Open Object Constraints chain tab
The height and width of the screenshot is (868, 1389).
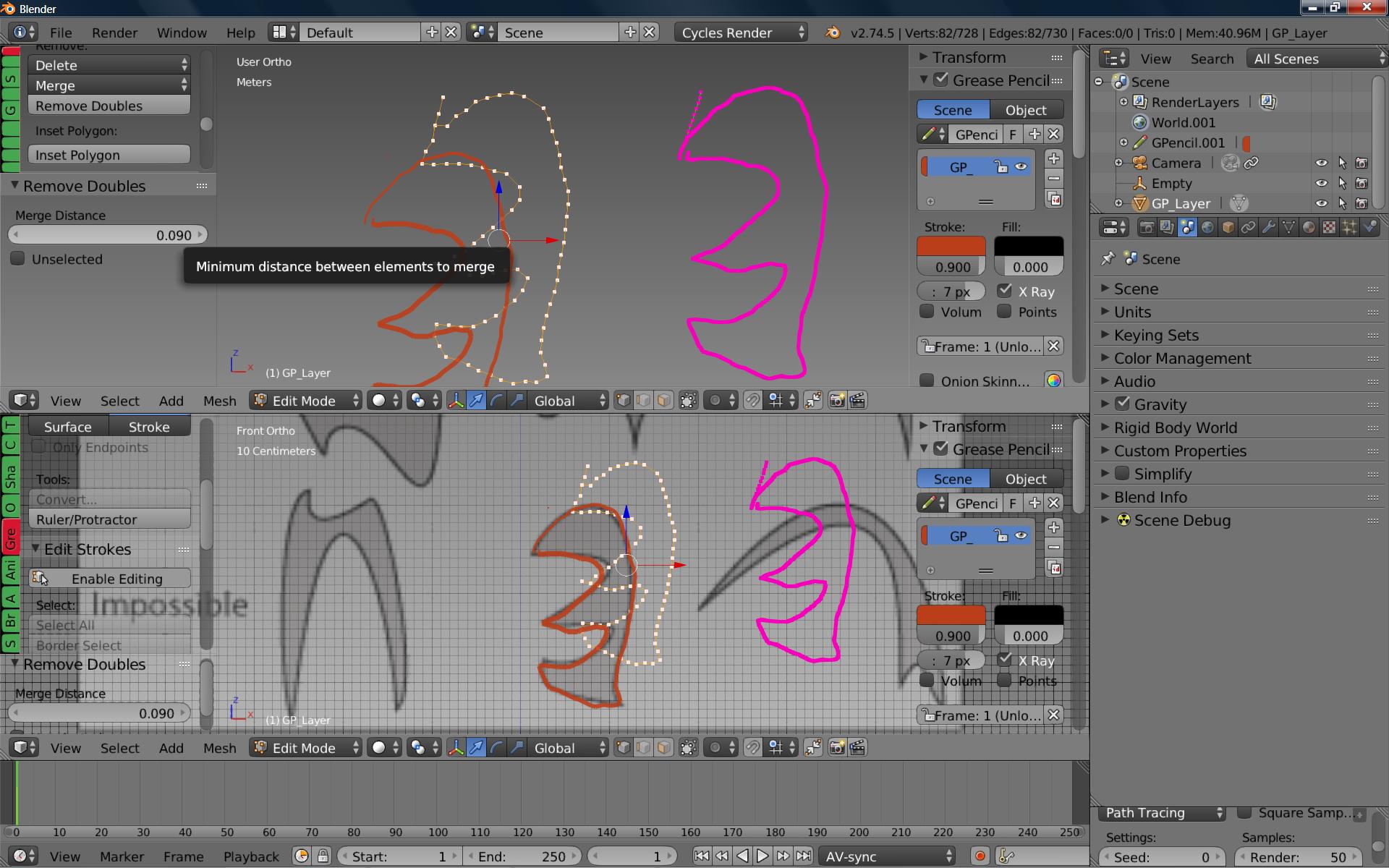tap(1248, 228)
